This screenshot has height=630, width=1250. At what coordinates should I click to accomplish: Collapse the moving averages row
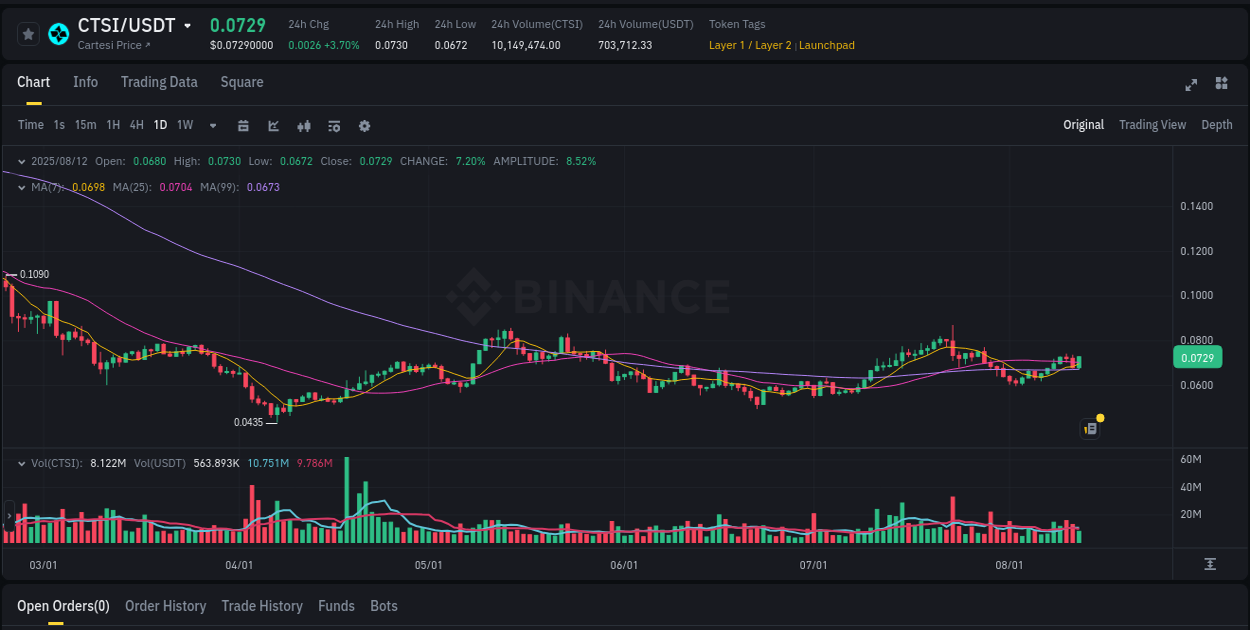pyautogui.click(x=20, y=187)
